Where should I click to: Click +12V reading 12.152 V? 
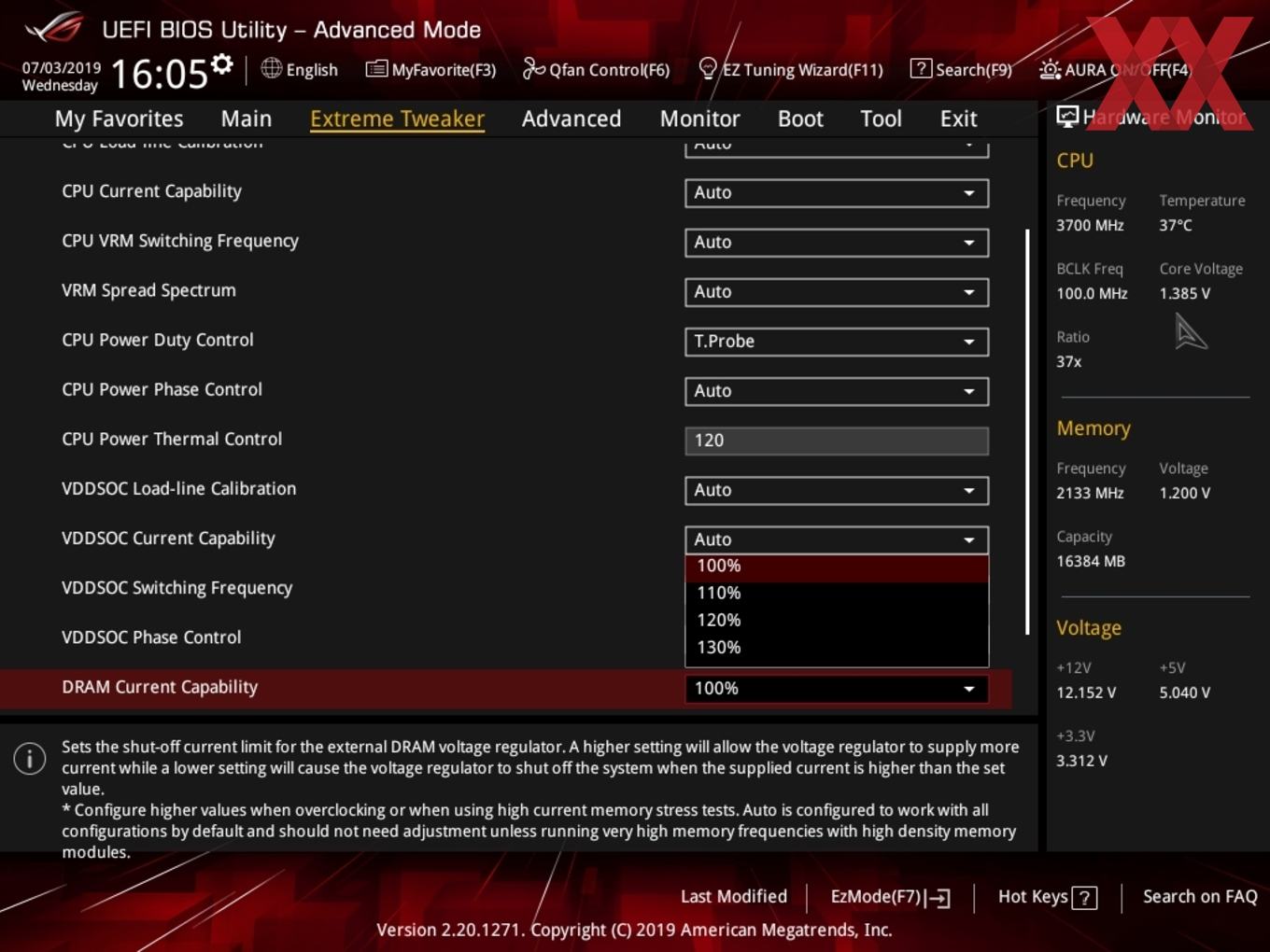coord(1086,693)
